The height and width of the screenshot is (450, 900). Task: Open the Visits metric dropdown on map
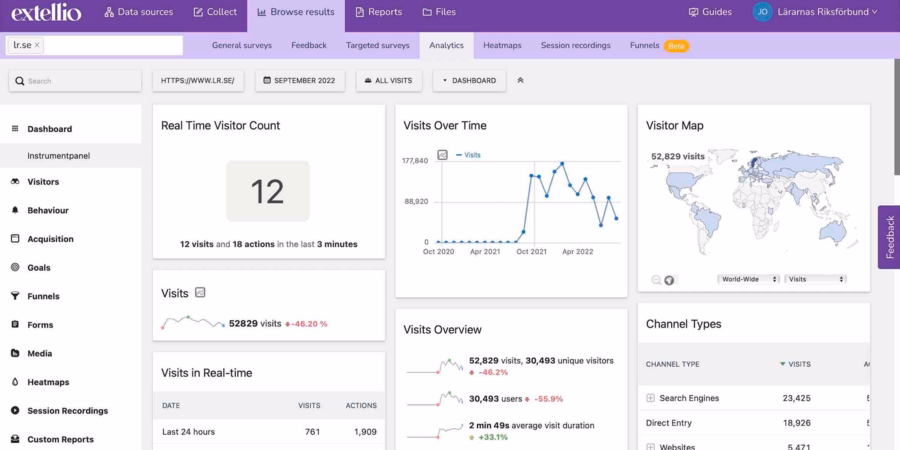[815, 279]
